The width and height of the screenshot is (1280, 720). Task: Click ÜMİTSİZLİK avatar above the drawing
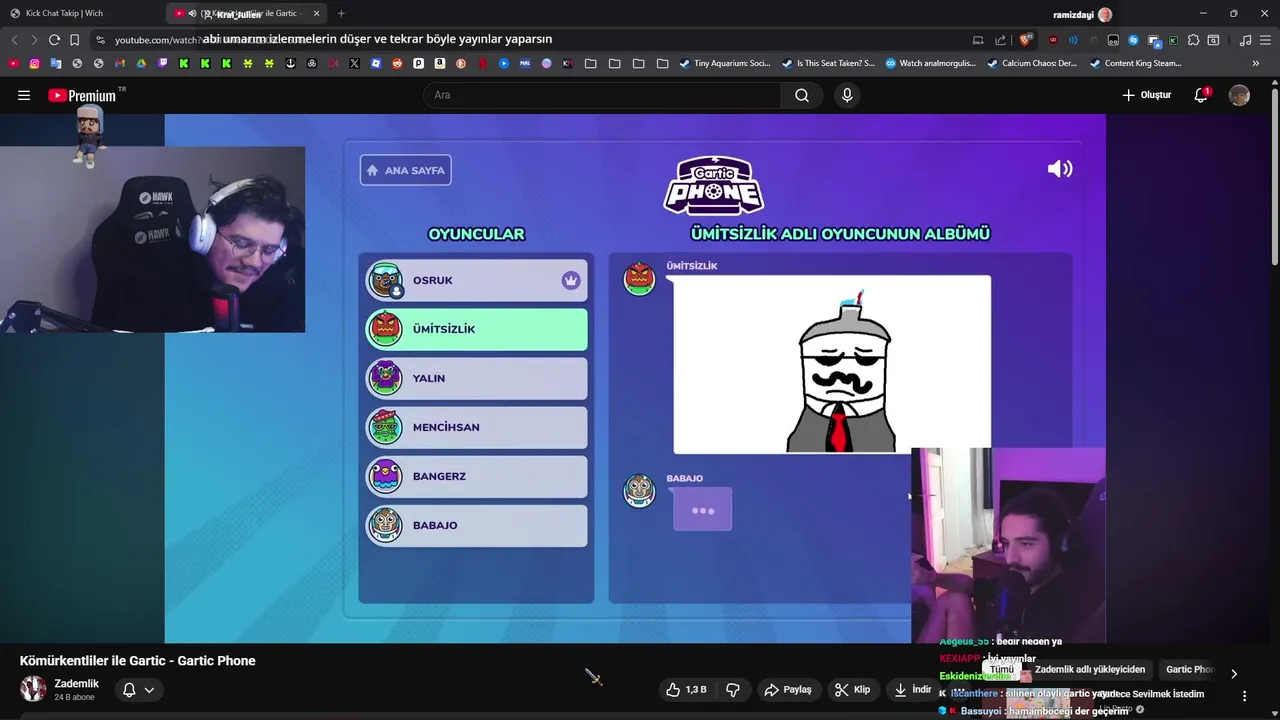(x=639, y=279)
